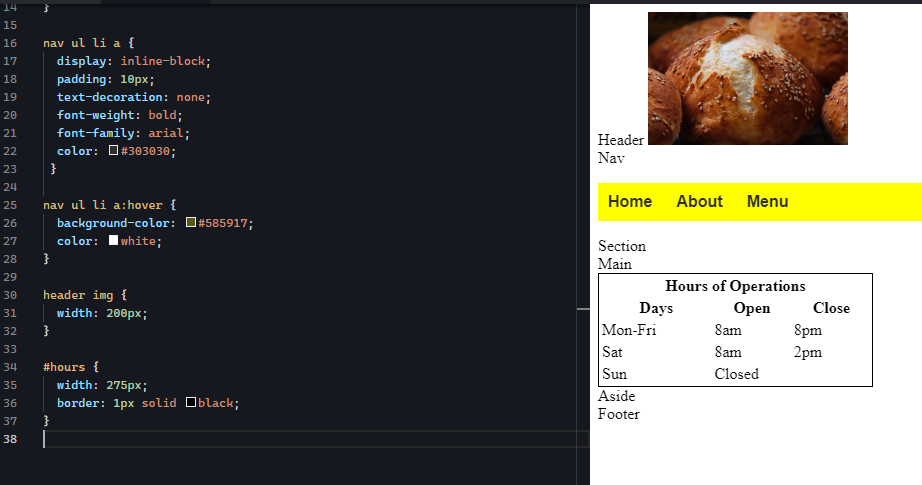Select line number 34 in gutter
The image size is (922, 485).
coord(10,367)
